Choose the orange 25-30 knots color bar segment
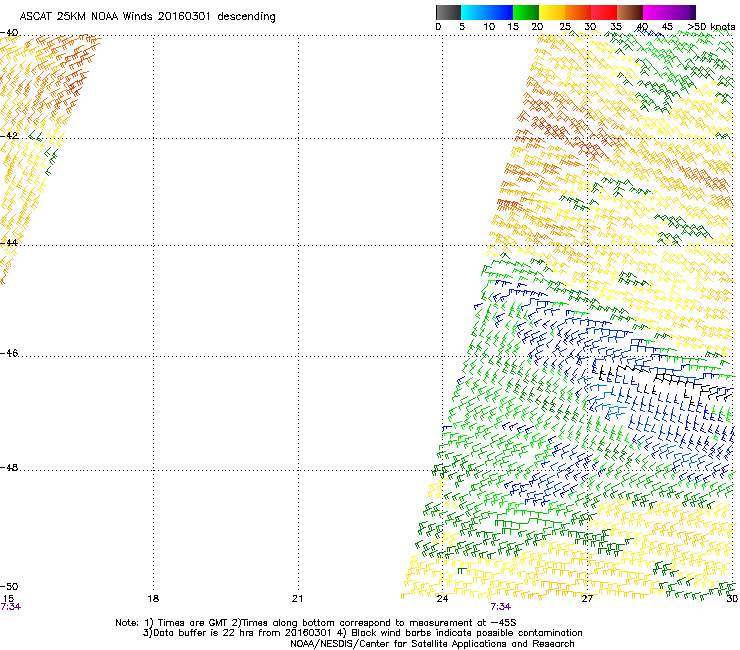Viewport: 740px width, 650px height. point(578,12)
